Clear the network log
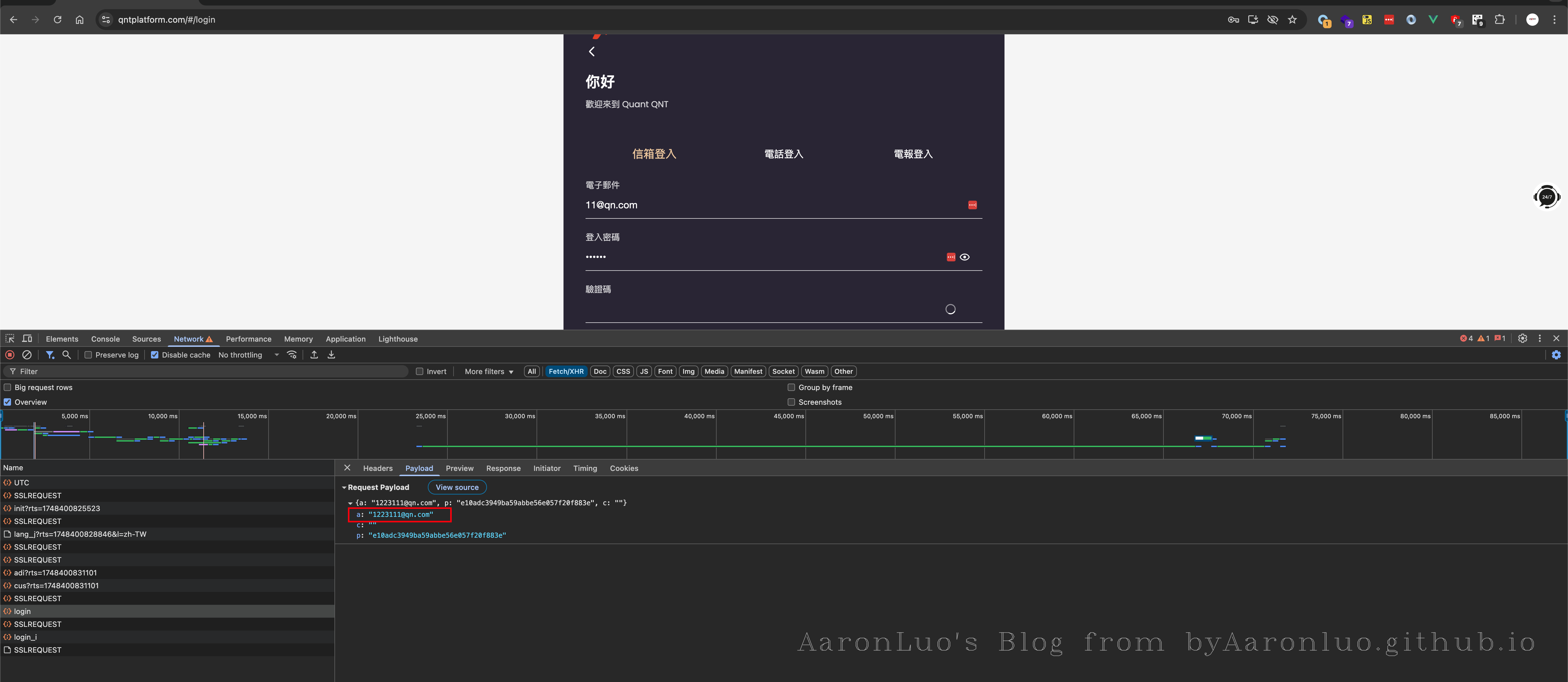The height and width of the screenshot is (682, 1568). click(27, 354)
